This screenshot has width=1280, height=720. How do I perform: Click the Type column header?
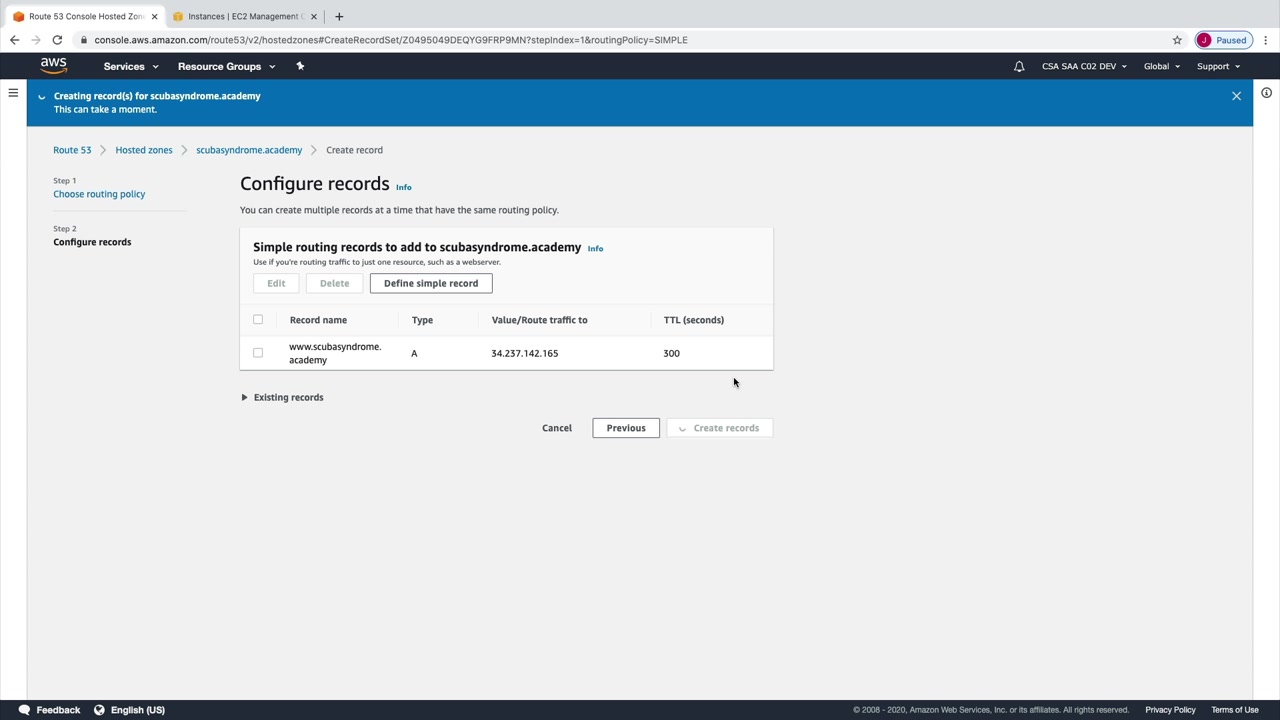click(422, 320)
